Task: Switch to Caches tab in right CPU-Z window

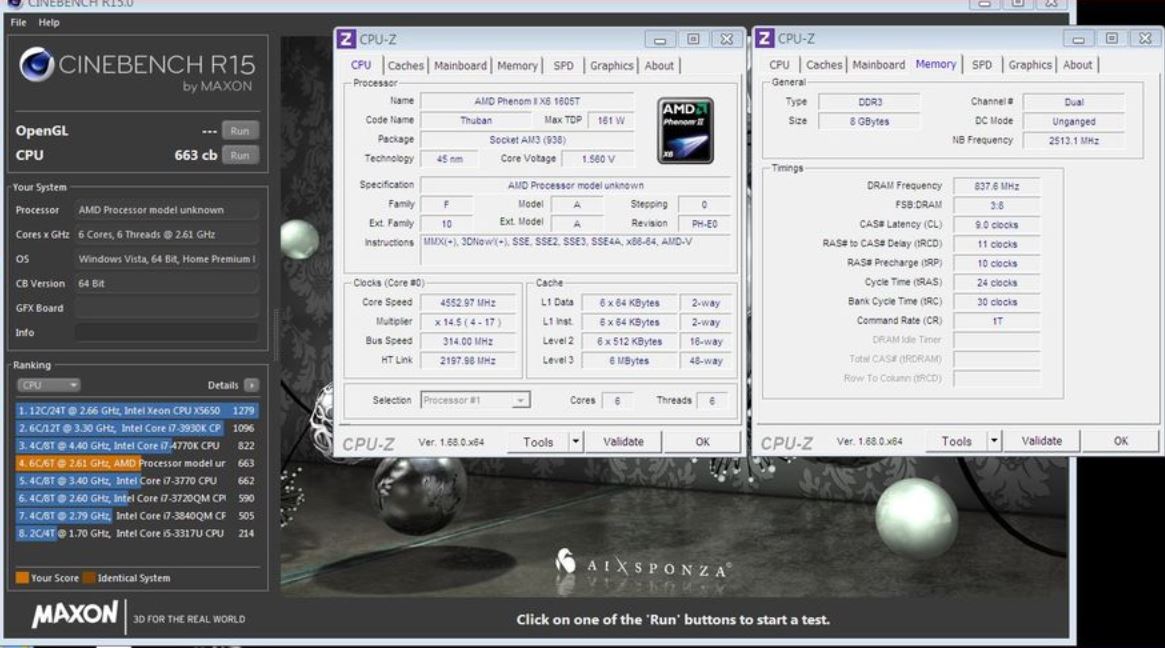Action: click(824, 65)
